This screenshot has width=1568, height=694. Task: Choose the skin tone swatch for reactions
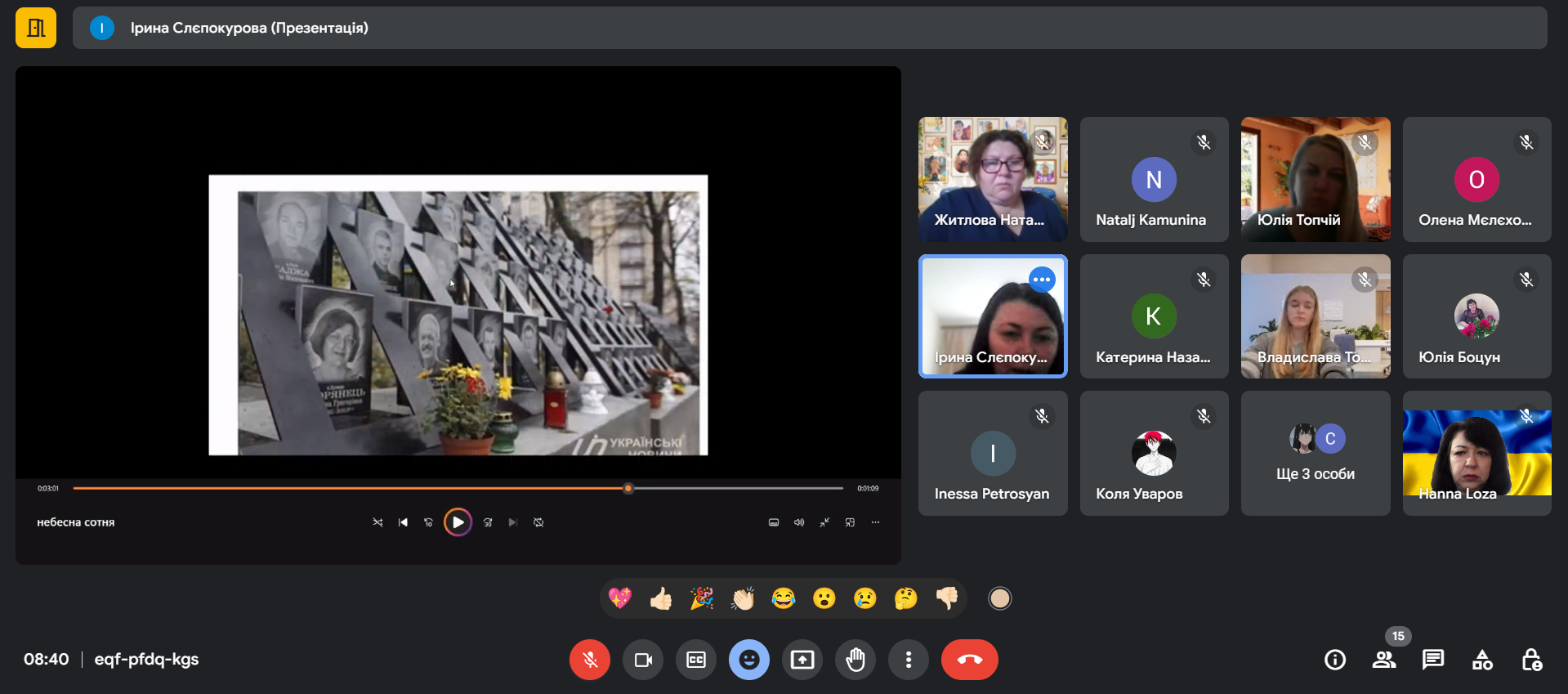[999, 599]
